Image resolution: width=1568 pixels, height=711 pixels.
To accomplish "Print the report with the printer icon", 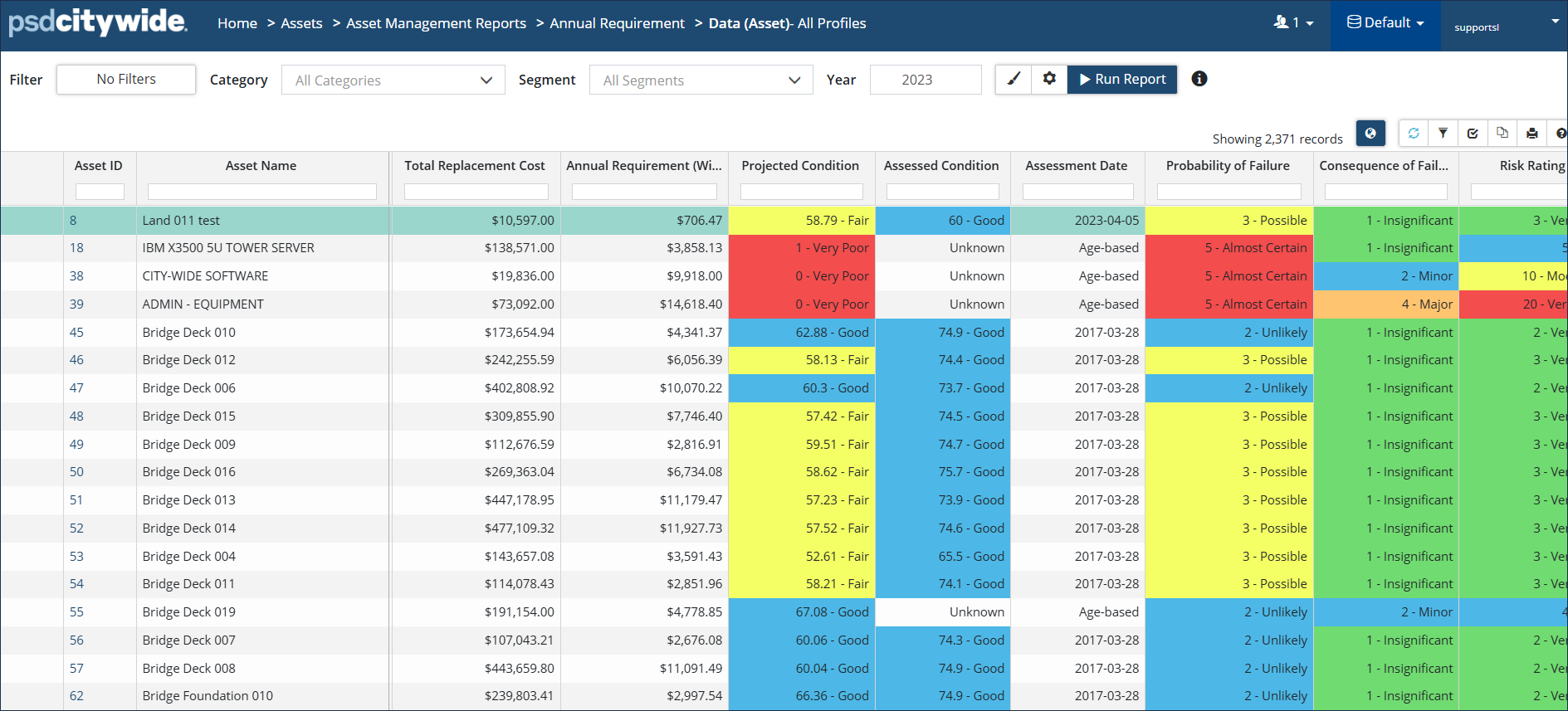I will pos(1531,133).
